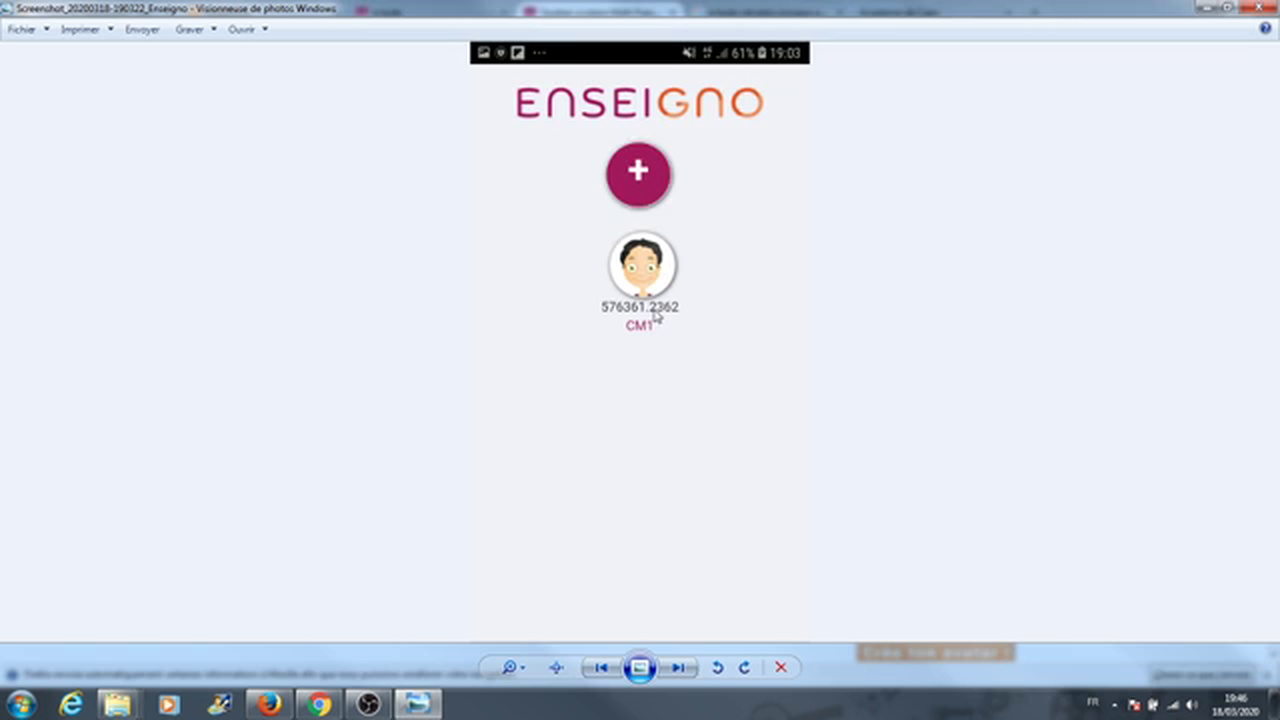Expand the zoom level dropdown arrow
1280x720 pixels.
point(522,667)
